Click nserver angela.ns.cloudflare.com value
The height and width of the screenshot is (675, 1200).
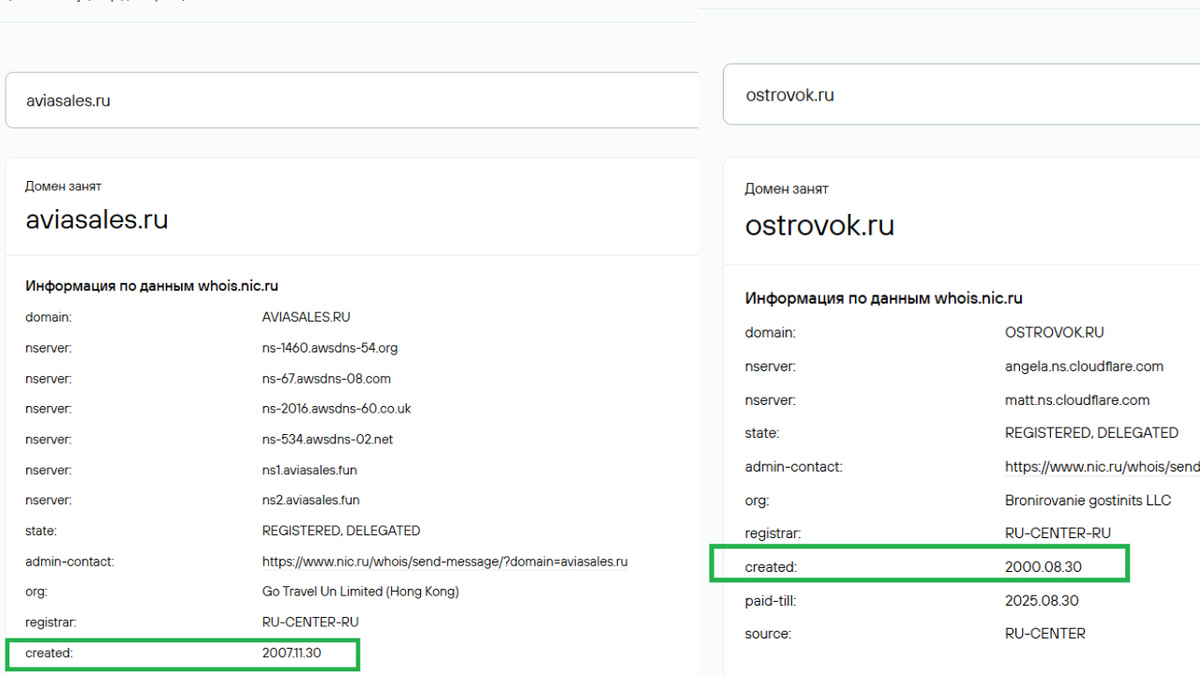(x=1084, y=366)
